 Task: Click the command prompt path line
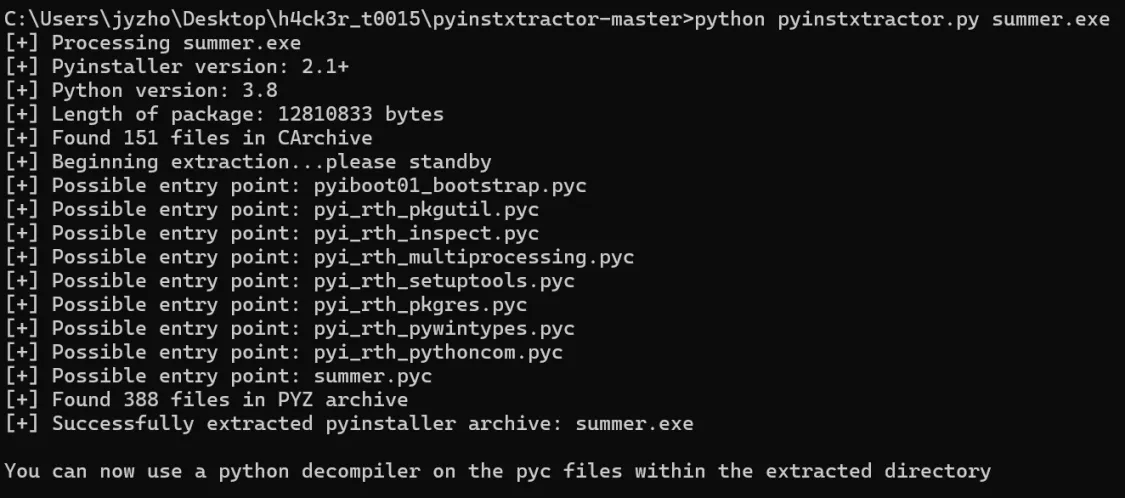tap(557, 19)
